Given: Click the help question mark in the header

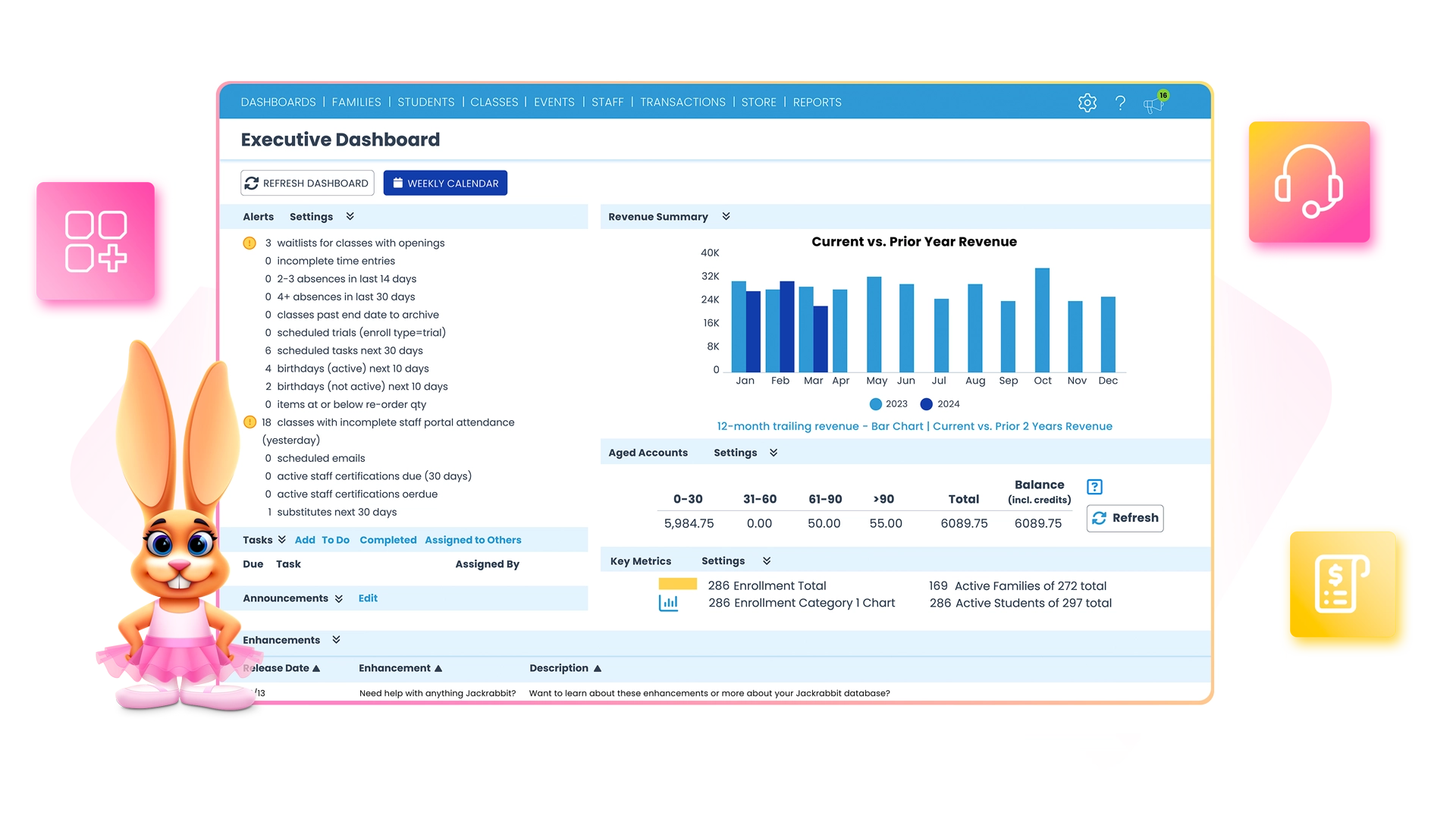Looking at the screenshot, I should coord(1121,102).
